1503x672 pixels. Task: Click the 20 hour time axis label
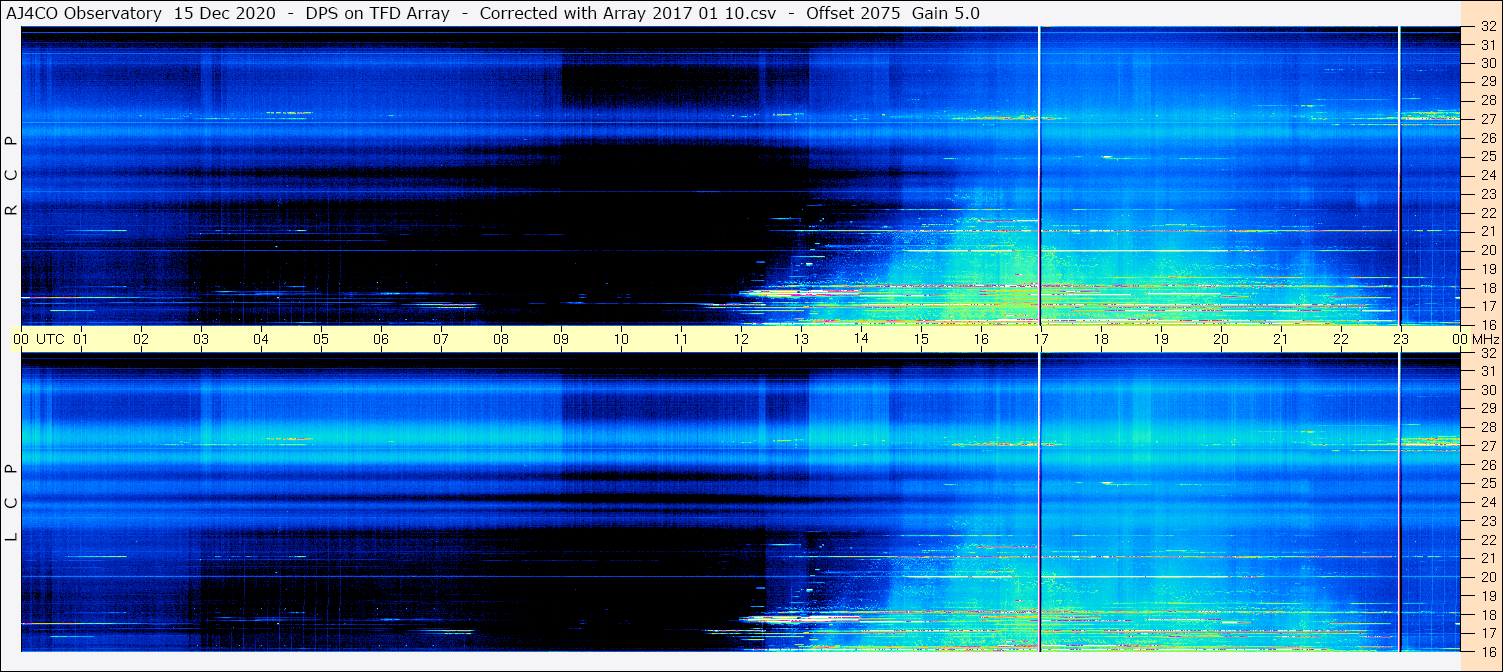(1221, 339)
